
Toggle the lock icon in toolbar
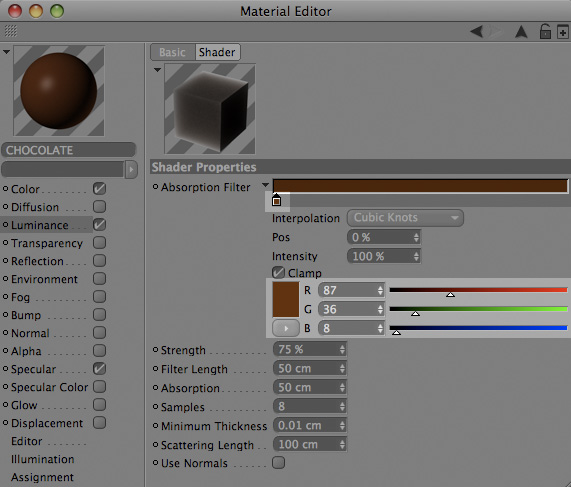pyautogui.click(x=545, y=31)
